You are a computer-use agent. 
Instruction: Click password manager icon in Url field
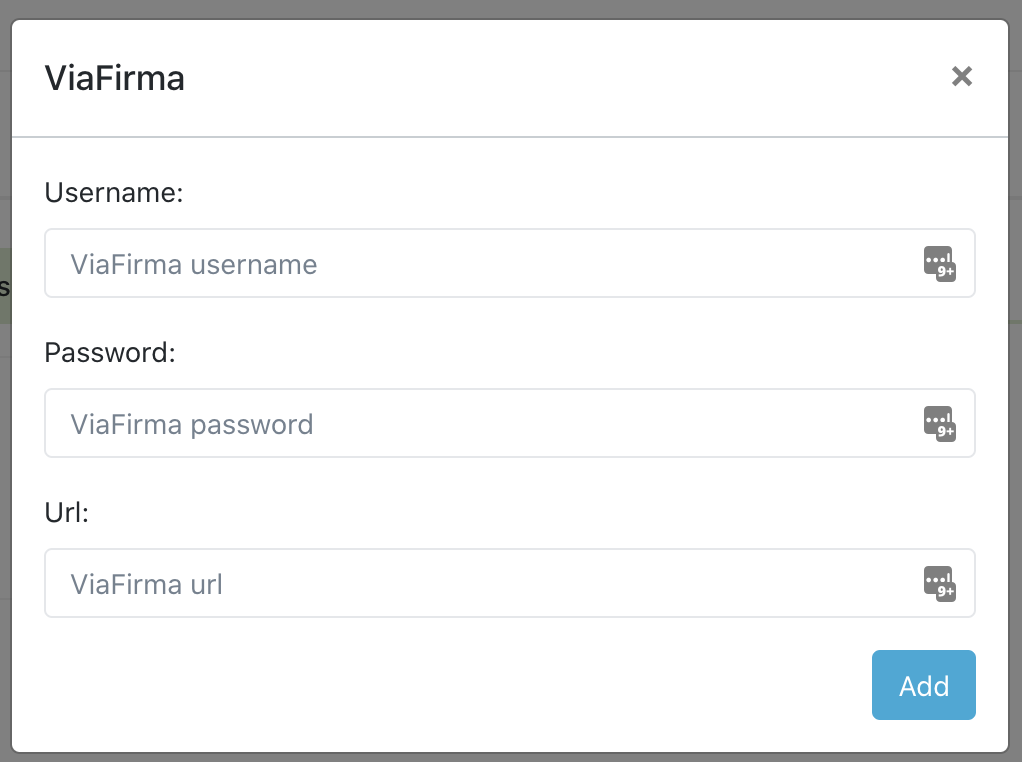coord(939,584)
